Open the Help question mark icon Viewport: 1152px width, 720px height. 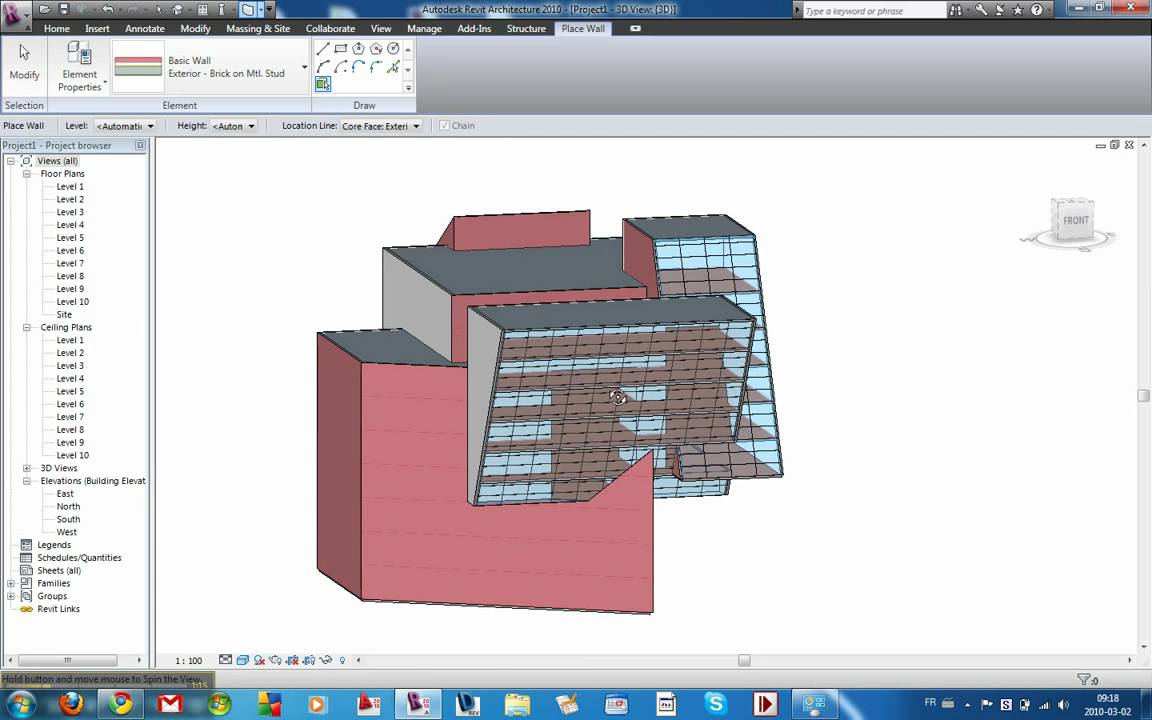click(x=1037, y=10)
